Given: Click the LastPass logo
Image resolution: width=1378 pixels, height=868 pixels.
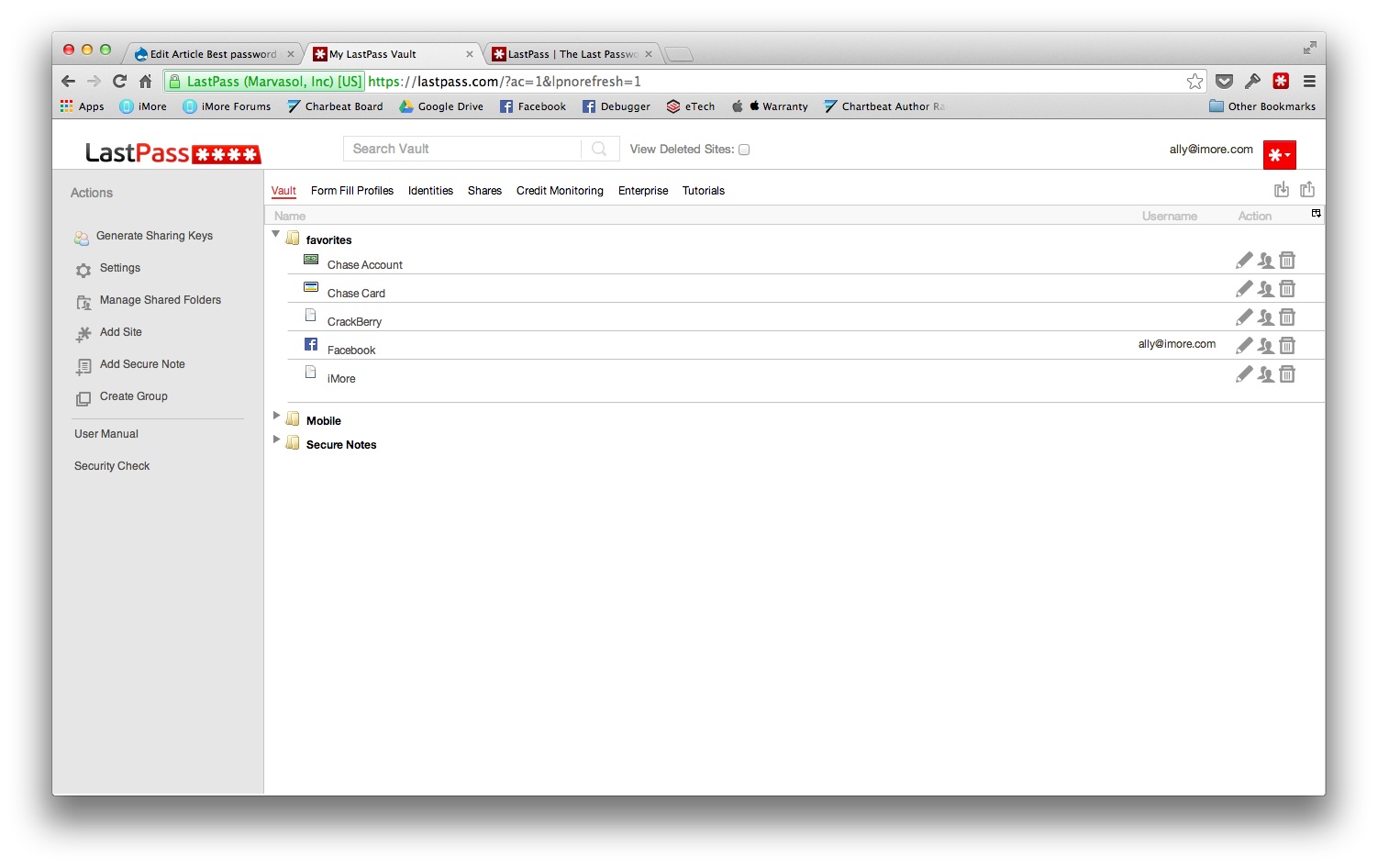Looking at the screenshot, I should [x=173, y=153].
